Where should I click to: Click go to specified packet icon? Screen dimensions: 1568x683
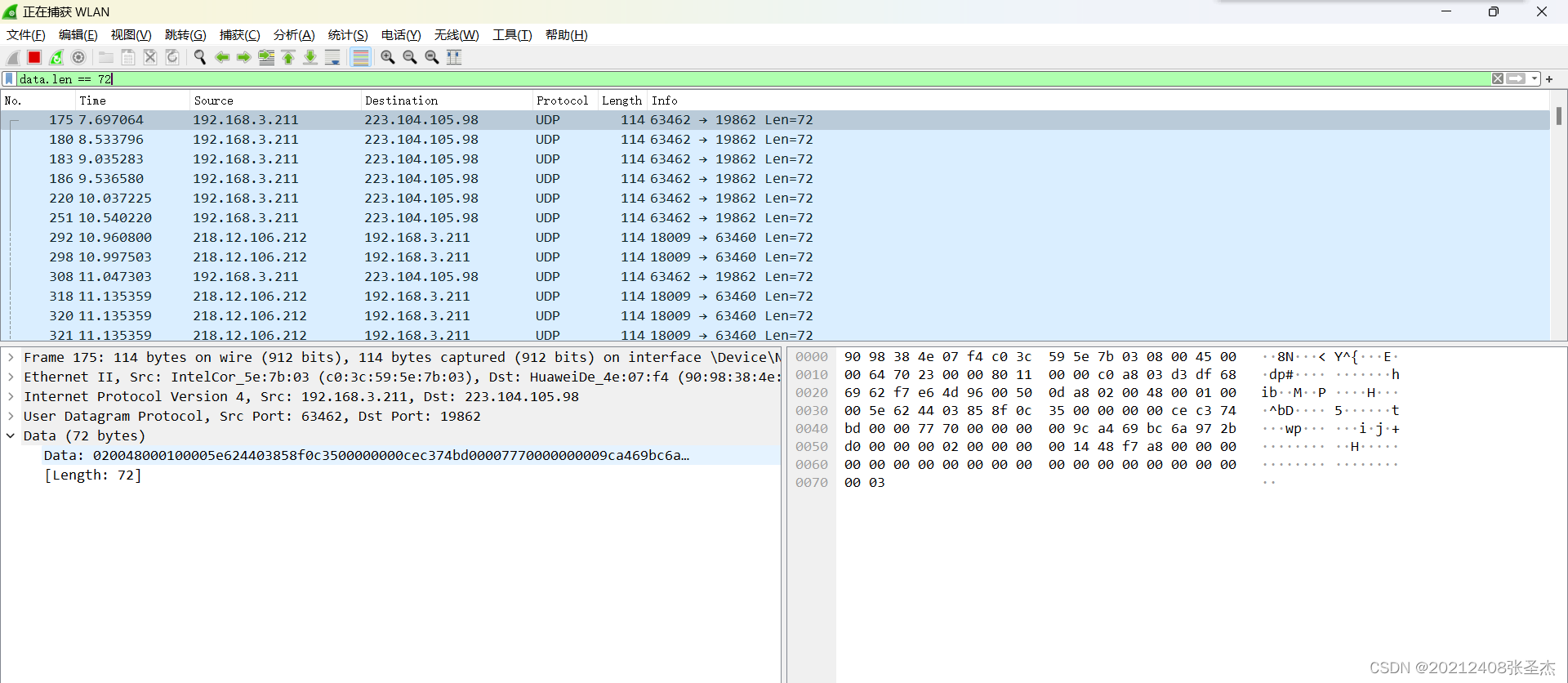point(266,57)
